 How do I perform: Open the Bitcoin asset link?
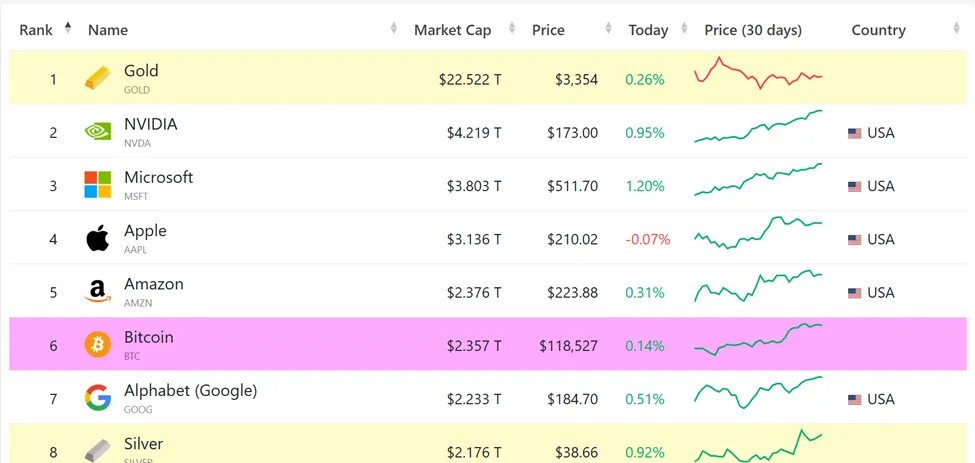click(x=148, y=338)
